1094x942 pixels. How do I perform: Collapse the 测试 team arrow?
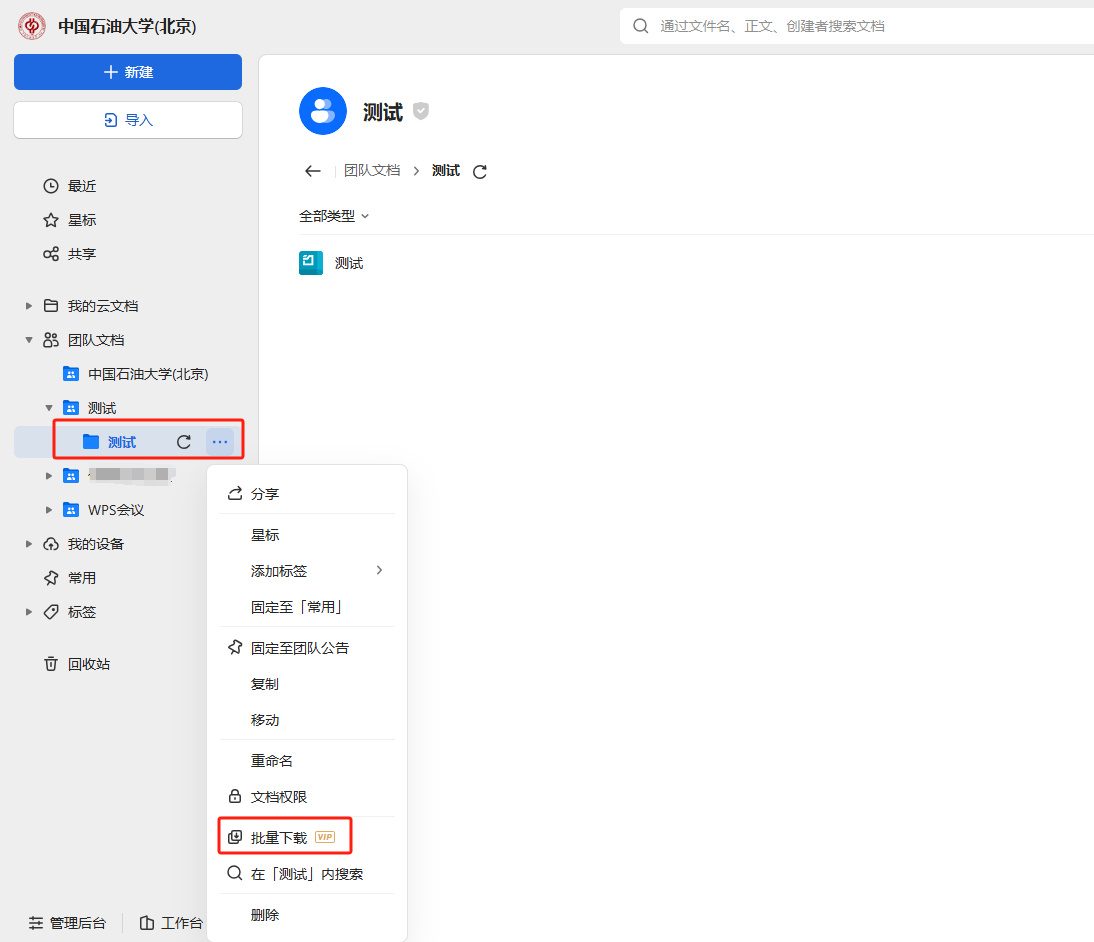coord(49,408)
